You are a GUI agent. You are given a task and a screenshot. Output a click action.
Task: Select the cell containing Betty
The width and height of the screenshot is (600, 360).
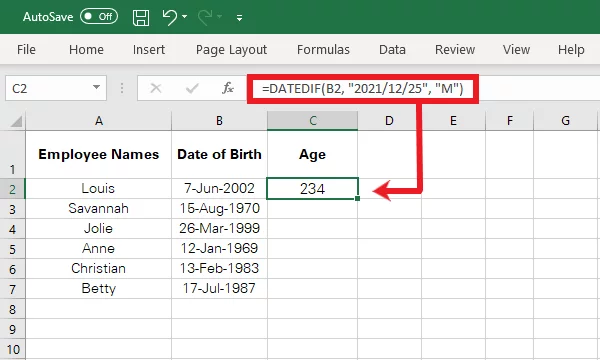99,288
